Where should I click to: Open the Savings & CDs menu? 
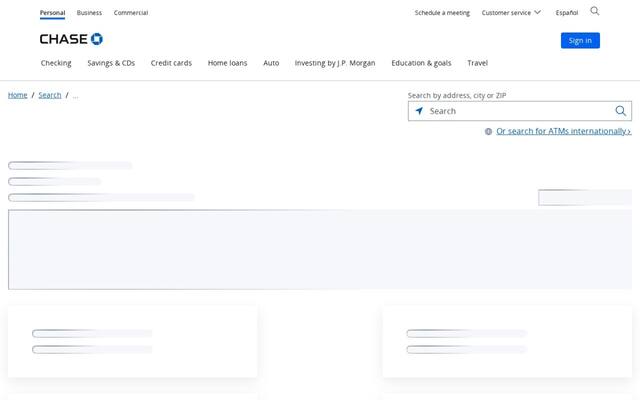point(111,63)
